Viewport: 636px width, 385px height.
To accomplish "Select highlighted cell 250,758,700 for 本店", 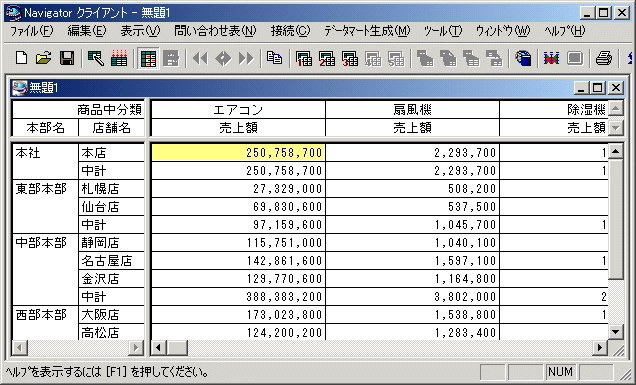I will (238, 153).
